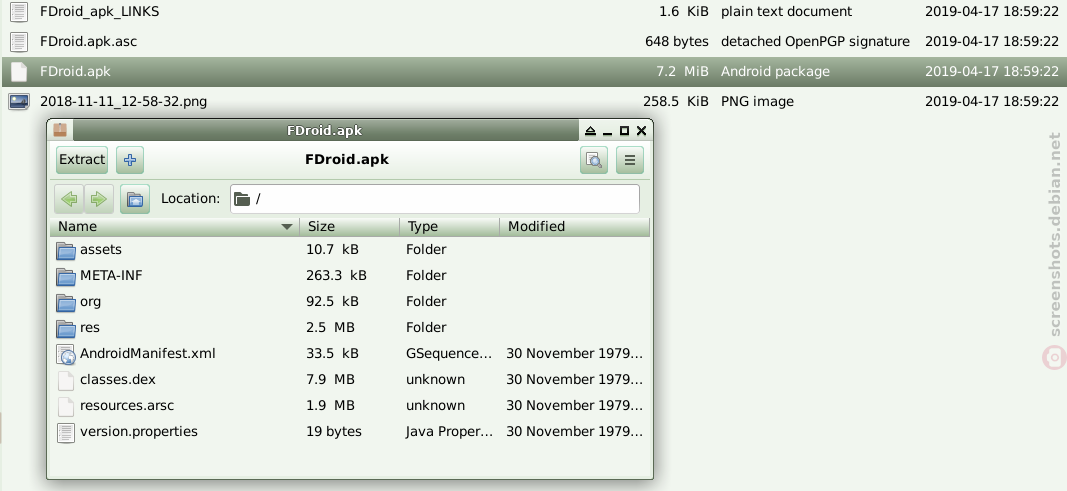
Task: Click the window shade roll-up icon
Action: [x=590, y=131]
